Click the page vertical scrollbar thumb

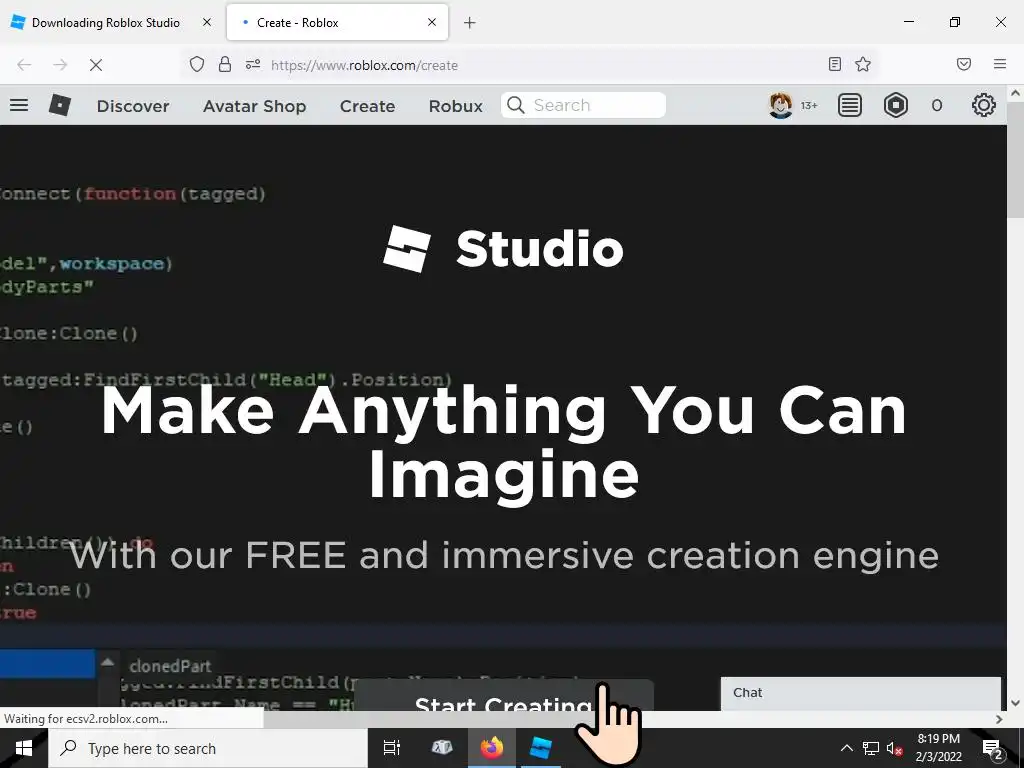[x=1016, y=160]
